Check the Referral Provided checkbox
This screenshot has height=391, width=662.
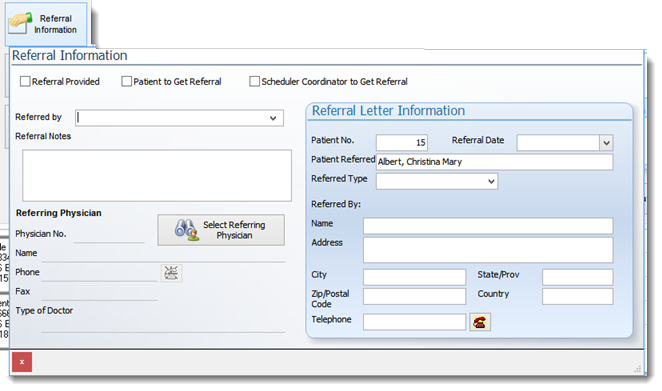[x=25, y=81]
